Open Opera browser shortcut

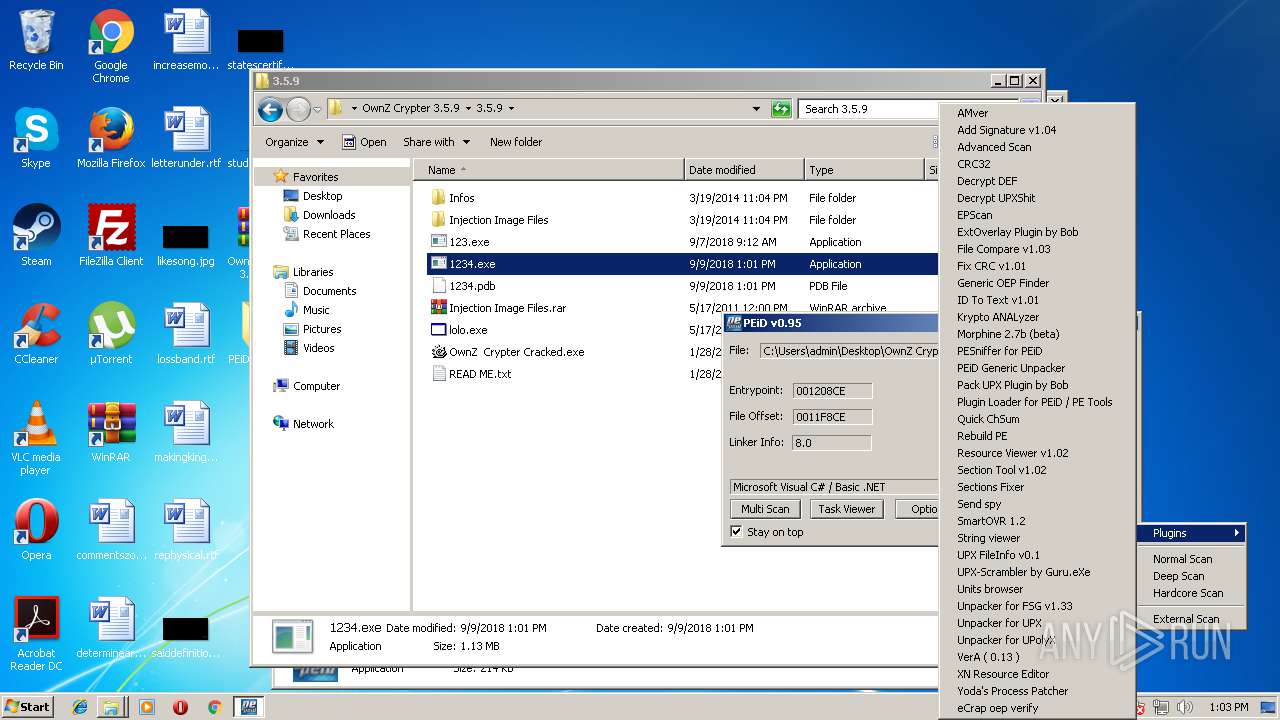36,529
